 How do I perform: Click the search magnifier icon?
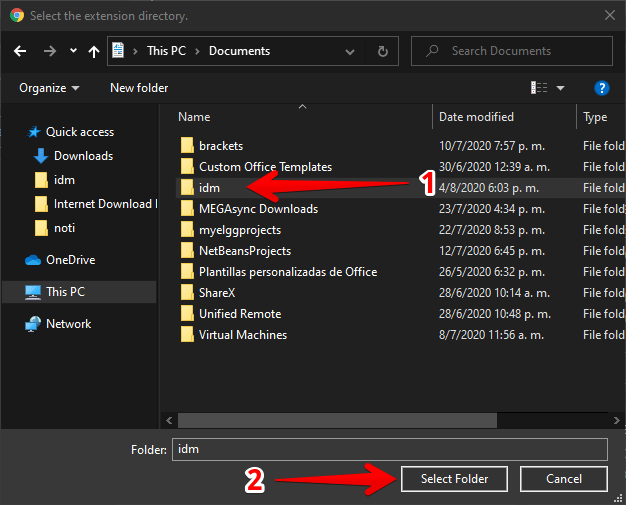[x=432, y=51]
